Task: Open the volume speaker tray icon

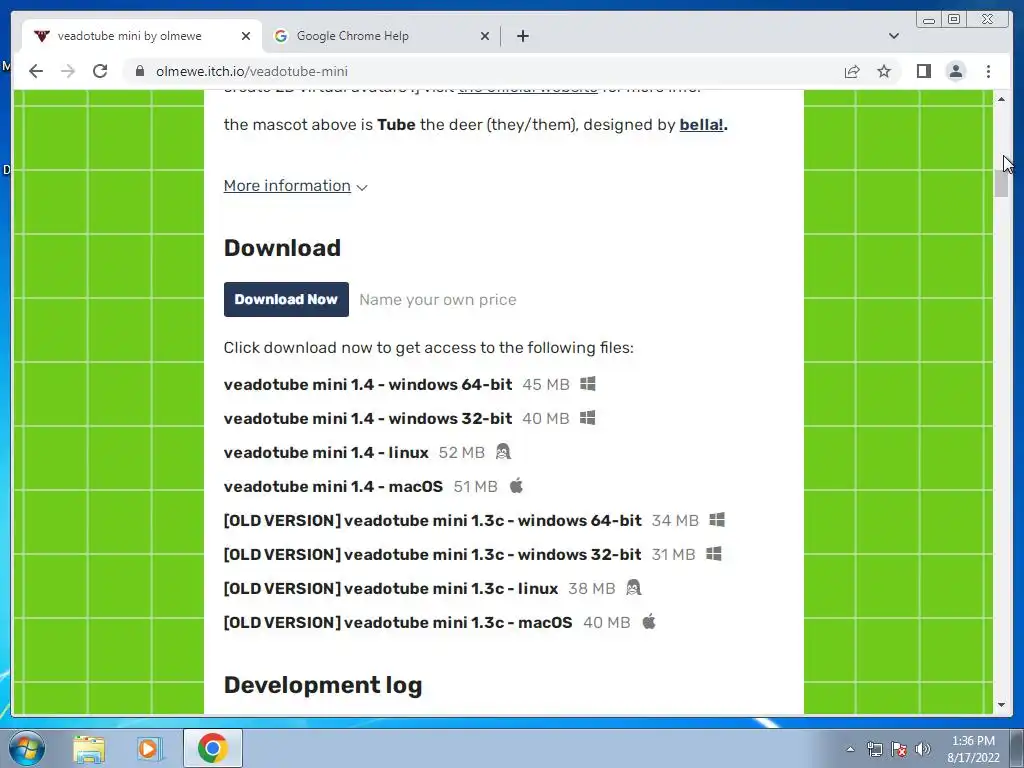Action: 922,749
